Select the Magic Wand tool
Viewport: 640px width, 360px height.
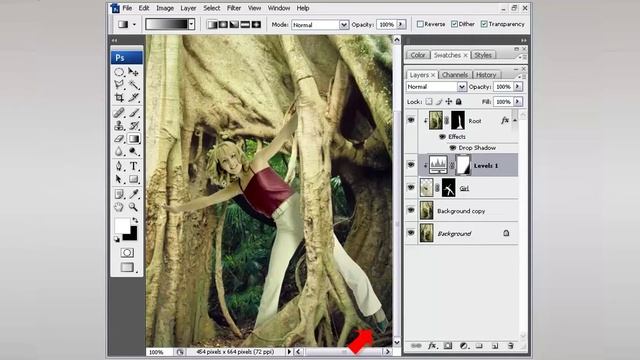pos(133,84)
